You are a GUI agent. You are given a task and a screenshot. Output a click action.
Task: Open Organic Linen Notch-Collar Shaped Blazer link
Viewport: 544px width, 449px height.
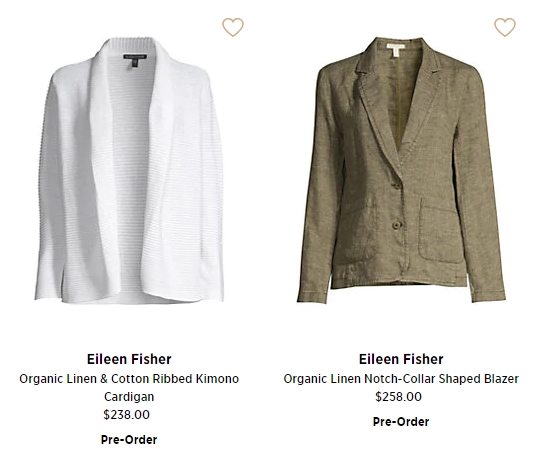click(x=401, y=379)
